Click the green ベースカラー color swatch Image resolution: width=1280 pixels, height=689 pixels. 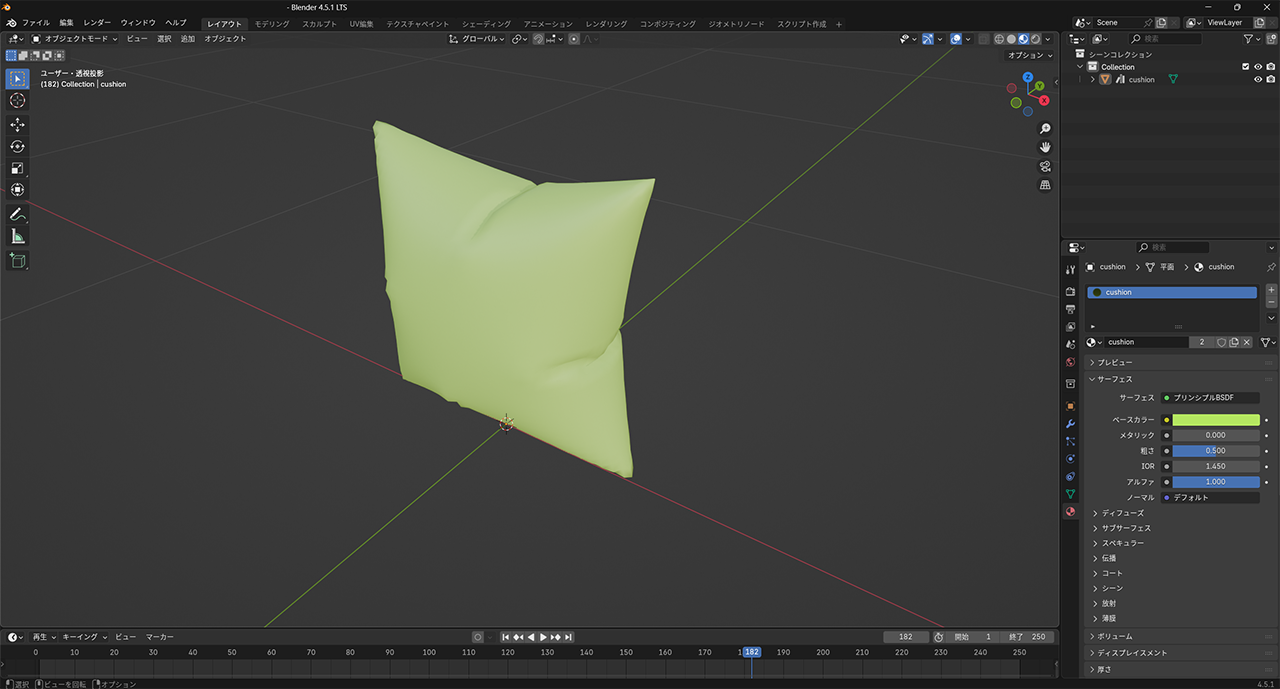[x=1215, y=420]
